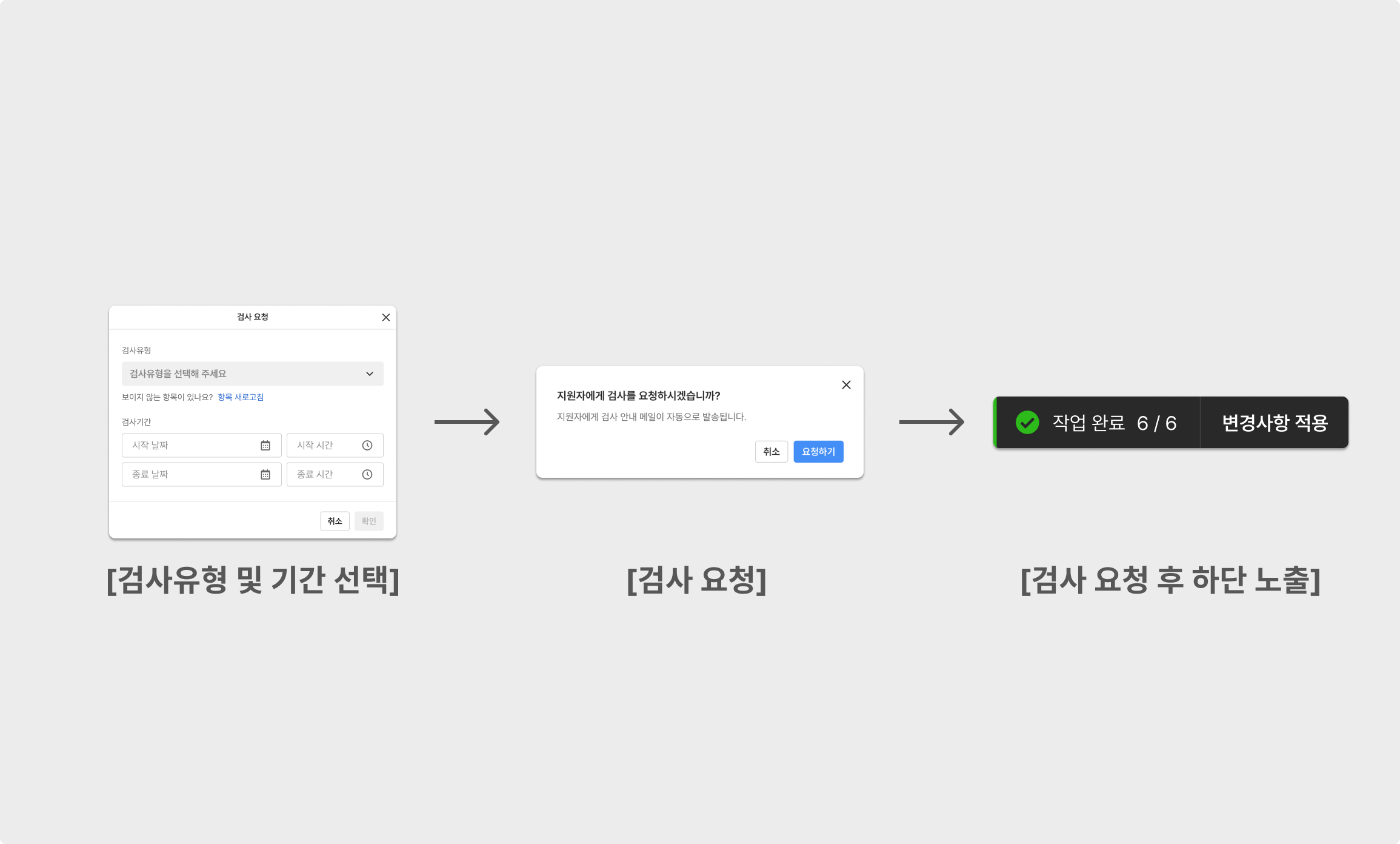1400x844 pixels.
Task: Cancel the request confirmation popup
Action: tap(772, 452)
